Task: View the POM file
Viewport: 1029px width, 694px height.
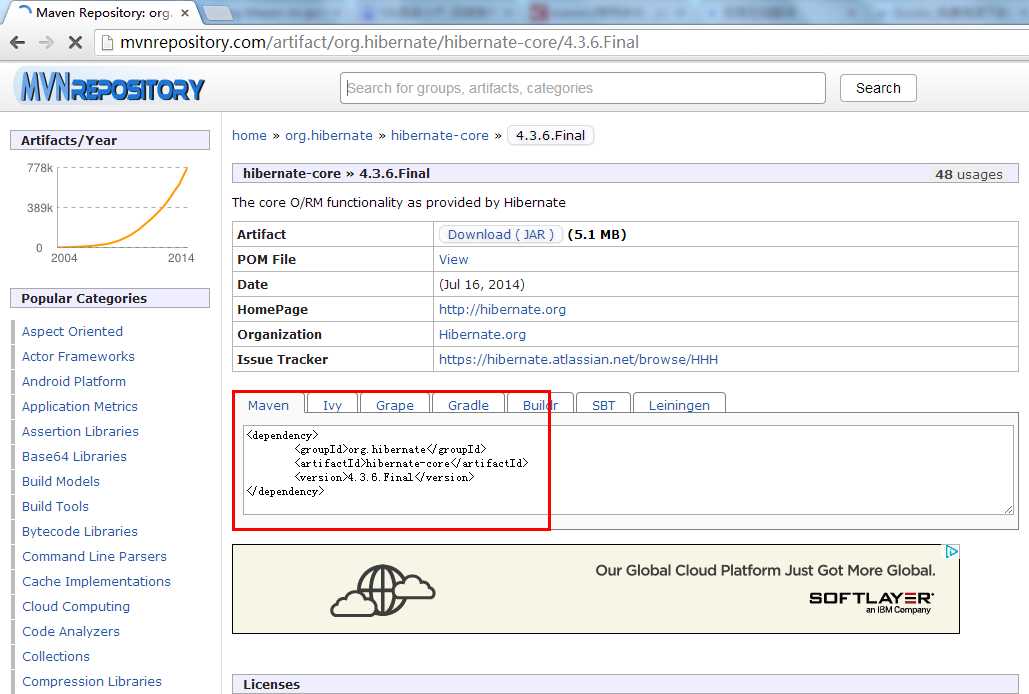Action: click(x=453, y=260)
